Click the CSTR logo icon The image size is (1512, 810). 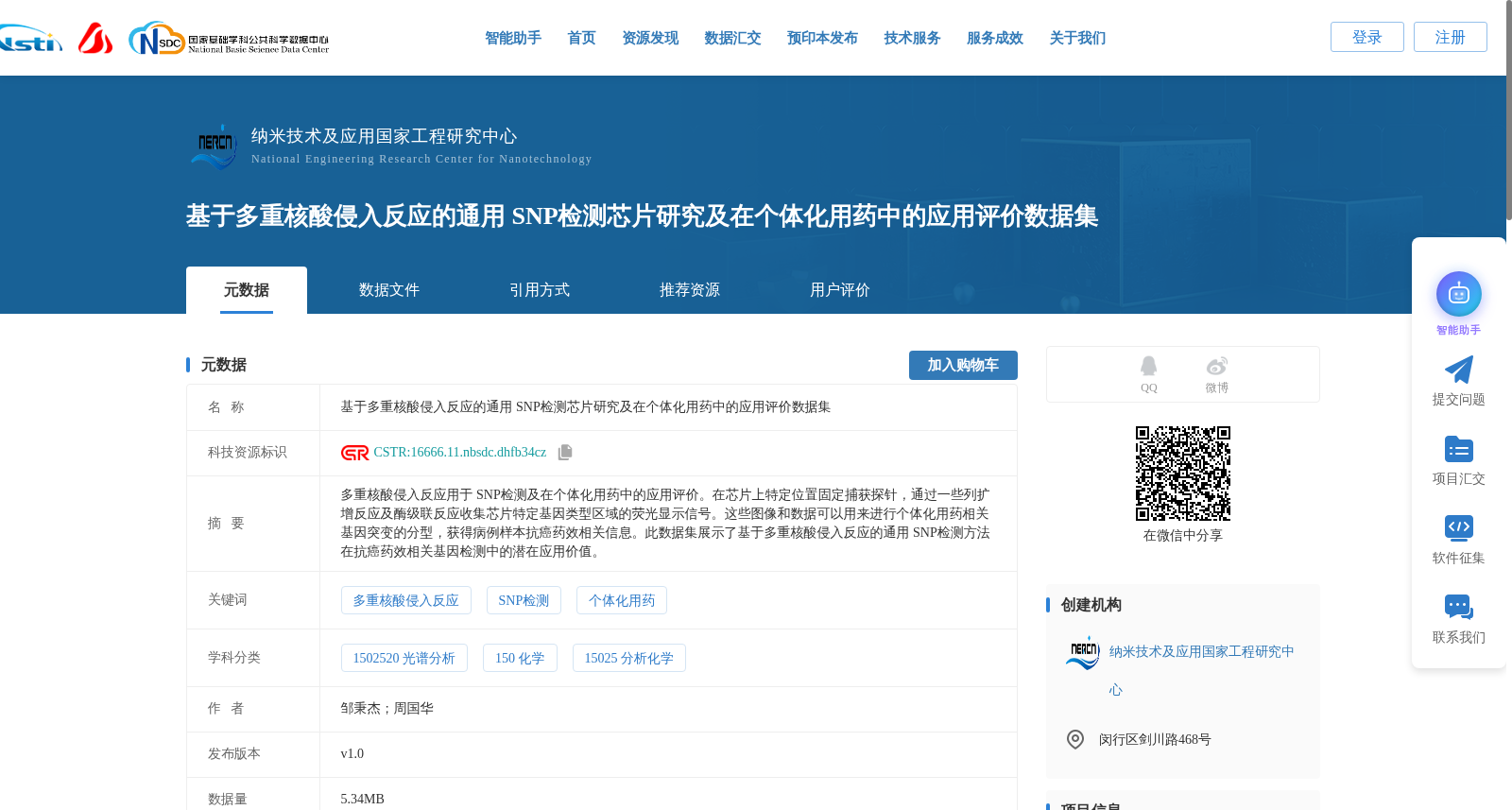(355, 453)
